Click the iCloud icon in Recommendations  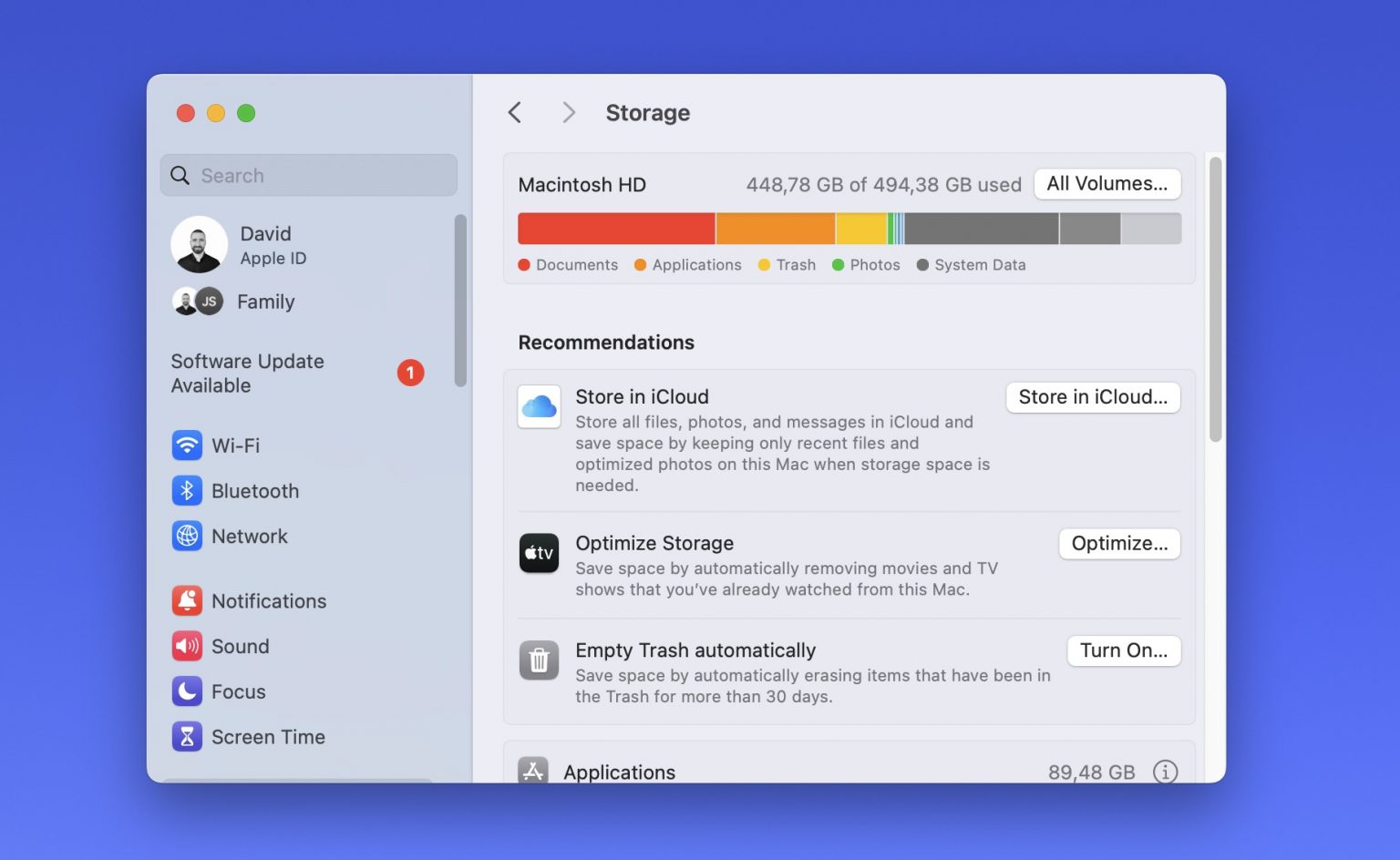coord(539,406)
